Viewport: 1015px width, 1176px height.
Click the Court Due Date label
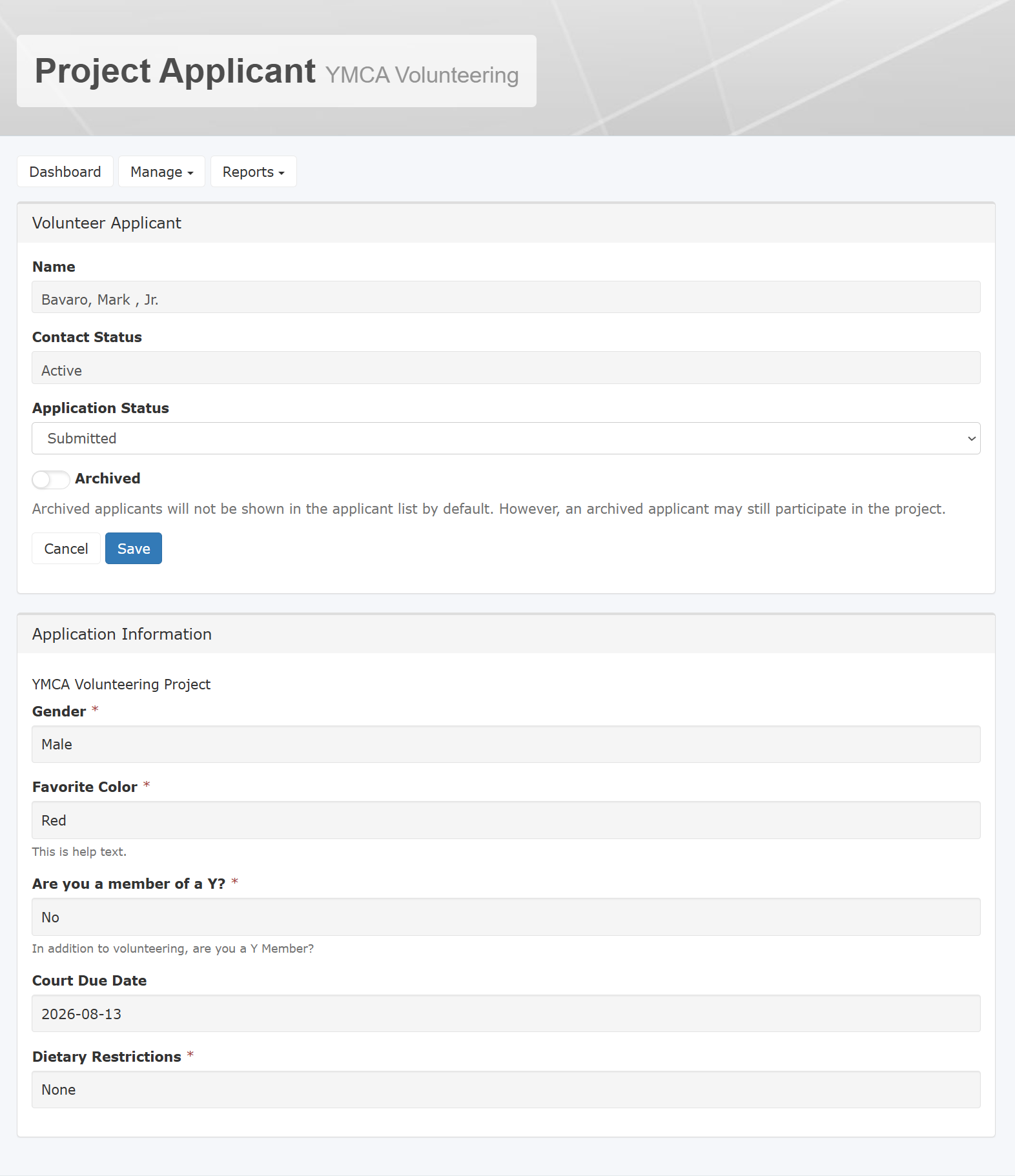coord(90,980)
